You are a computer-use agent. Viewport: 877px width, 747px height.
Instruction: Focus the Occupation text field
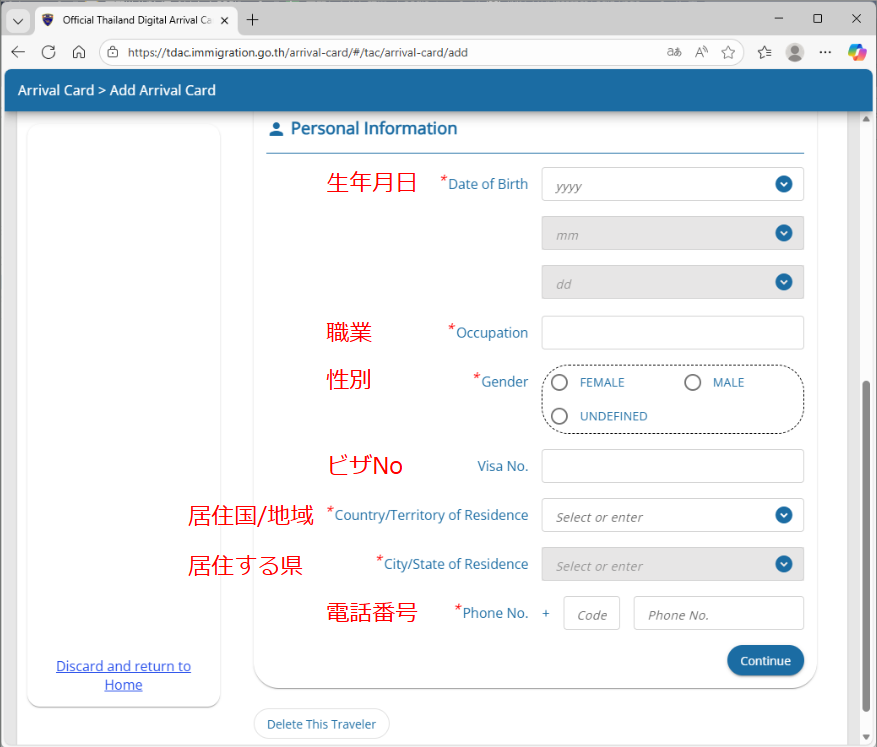(672, 333)
